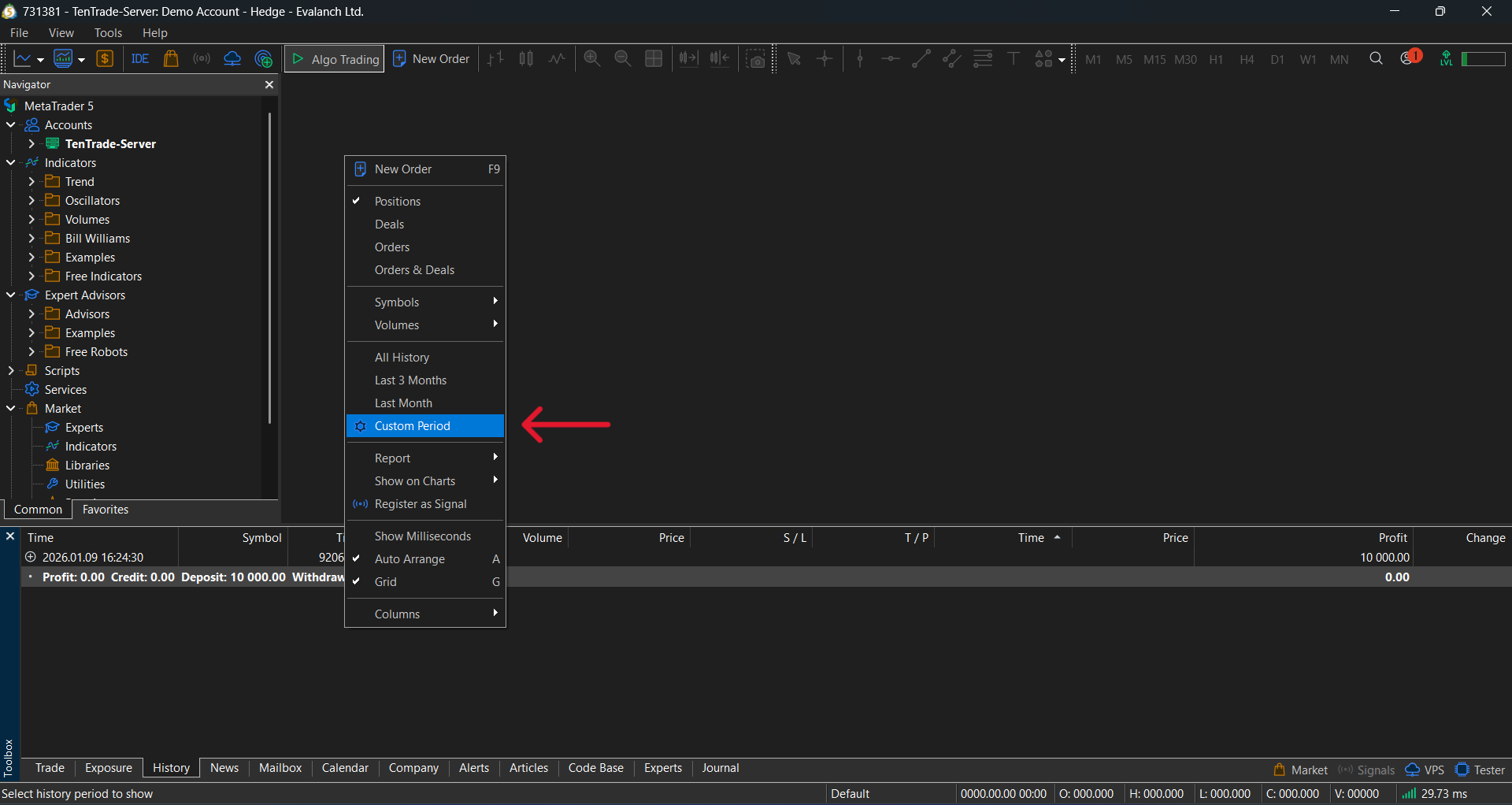Select the M15 timeframe

1154,59
